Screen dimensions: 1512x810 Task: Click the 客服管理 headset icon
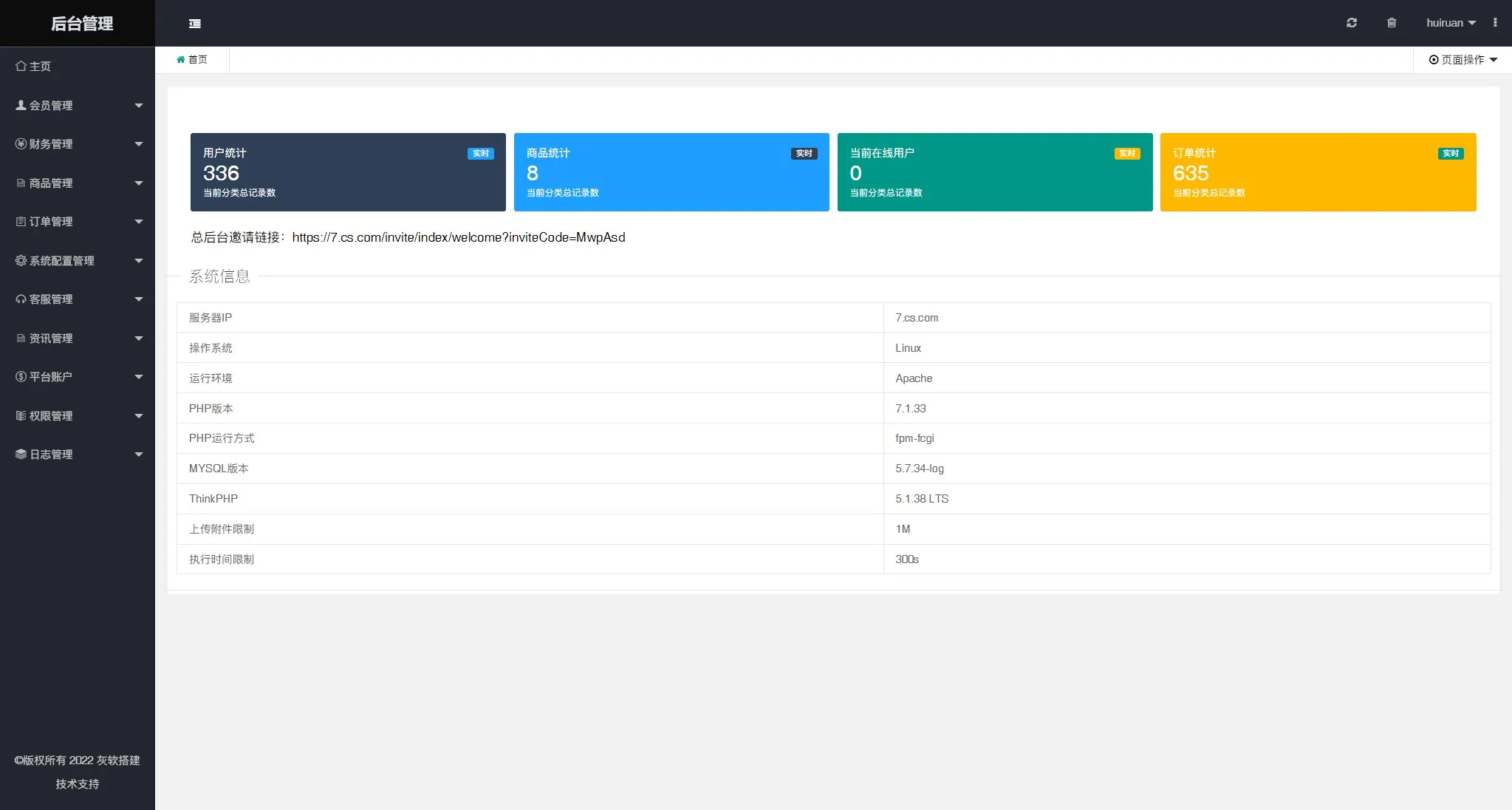click(21, 299)
